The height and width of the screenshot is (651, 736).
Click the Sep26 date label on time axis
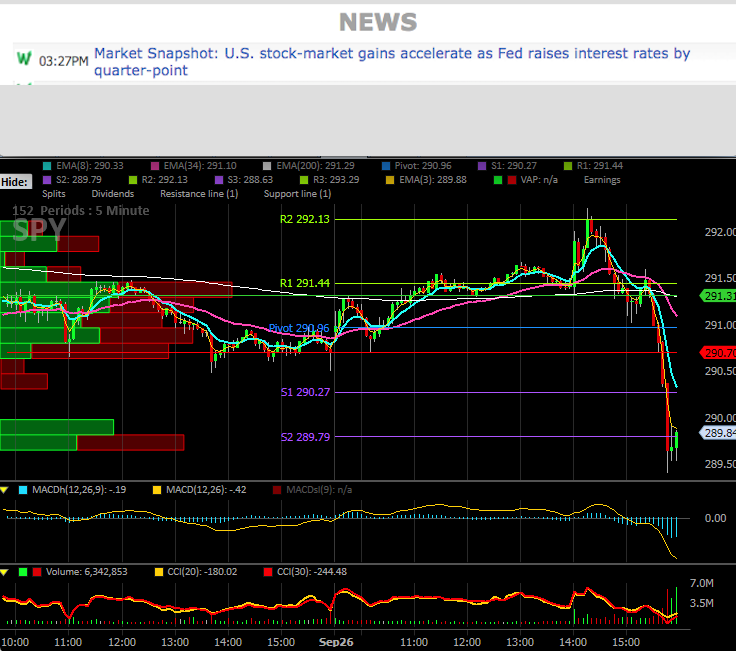336,642
